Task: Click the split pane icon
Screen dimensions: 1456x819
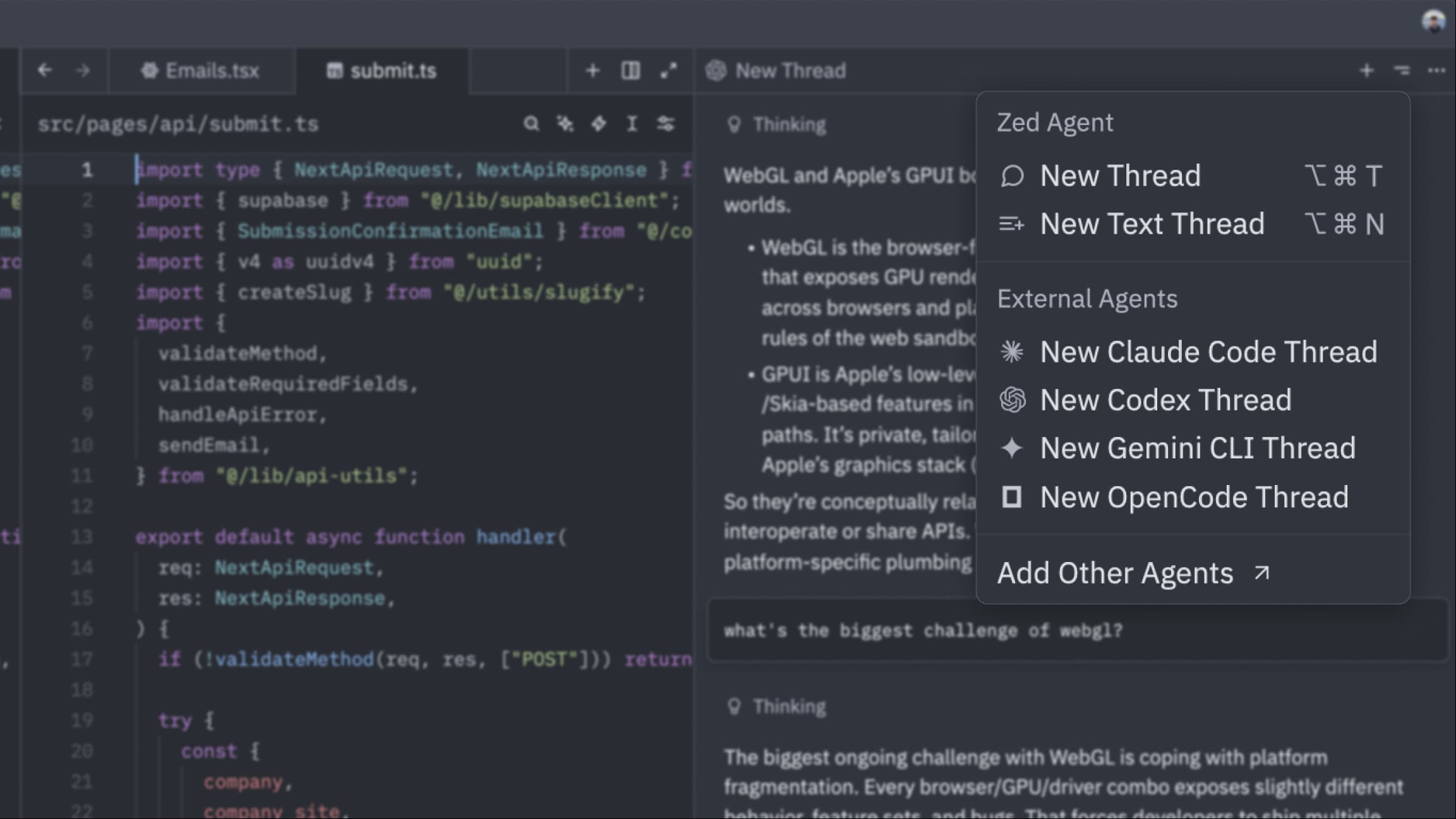Action: (630, 70)
